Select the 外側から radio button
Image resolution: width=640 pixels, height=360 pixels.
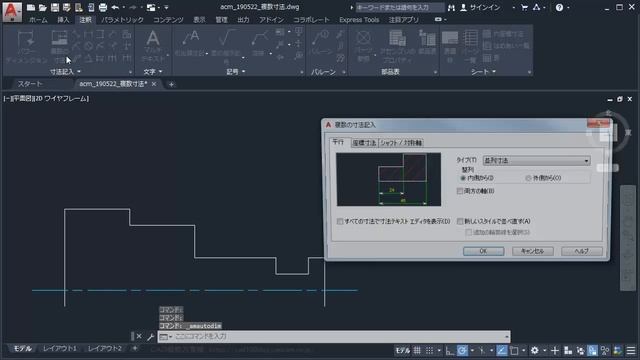[528, 178]
